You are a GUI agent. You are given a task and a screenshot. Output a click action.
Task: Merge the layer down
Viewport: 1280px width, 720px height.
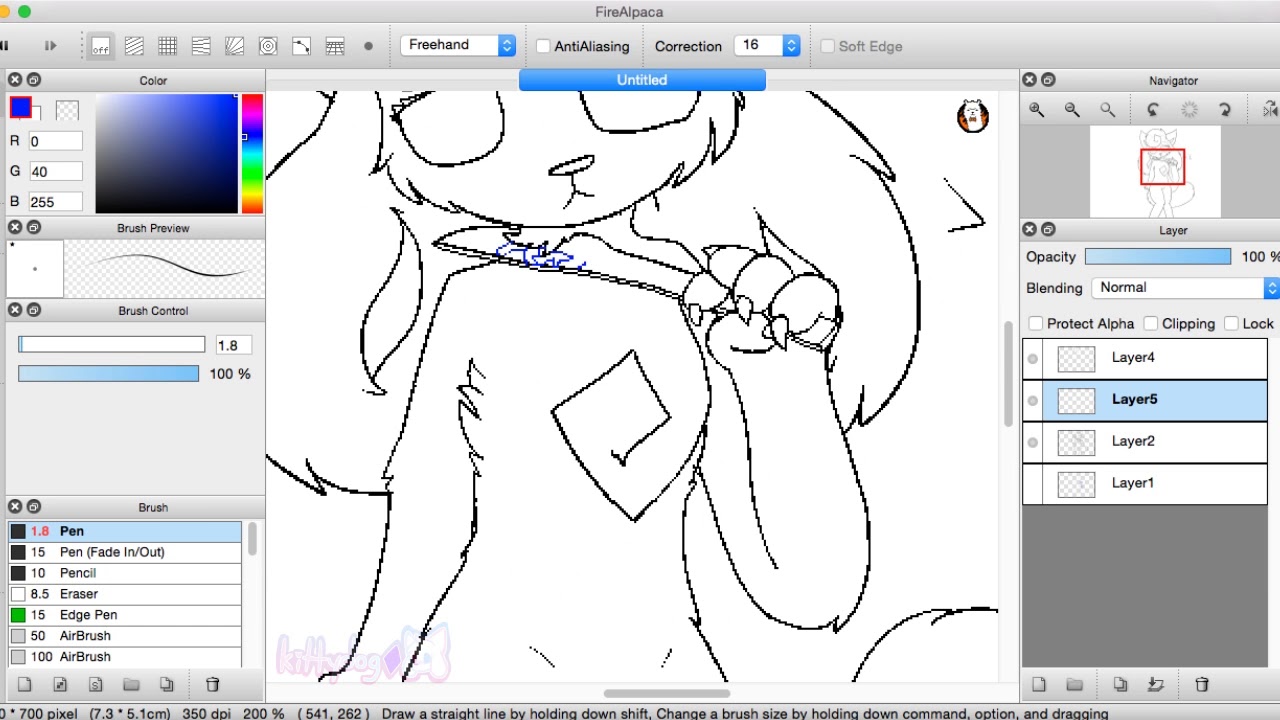pos(1156,685)
